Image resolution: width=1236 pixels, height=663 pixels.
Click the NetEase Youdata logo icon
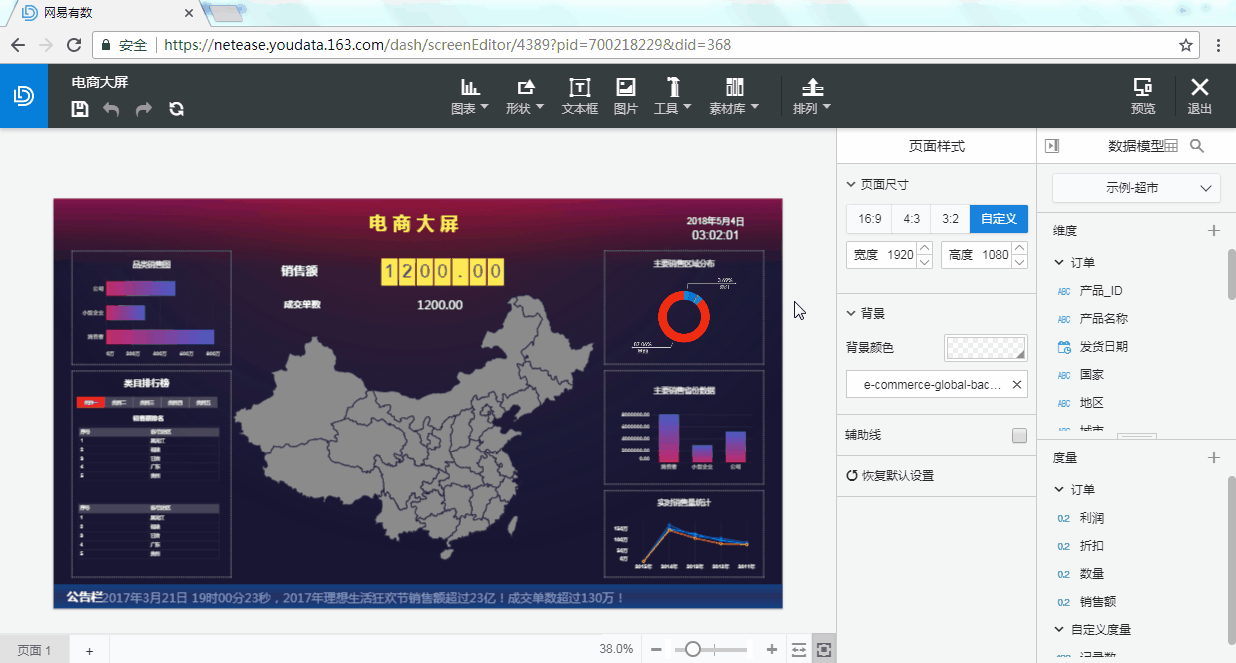click(x=24, y=96)
